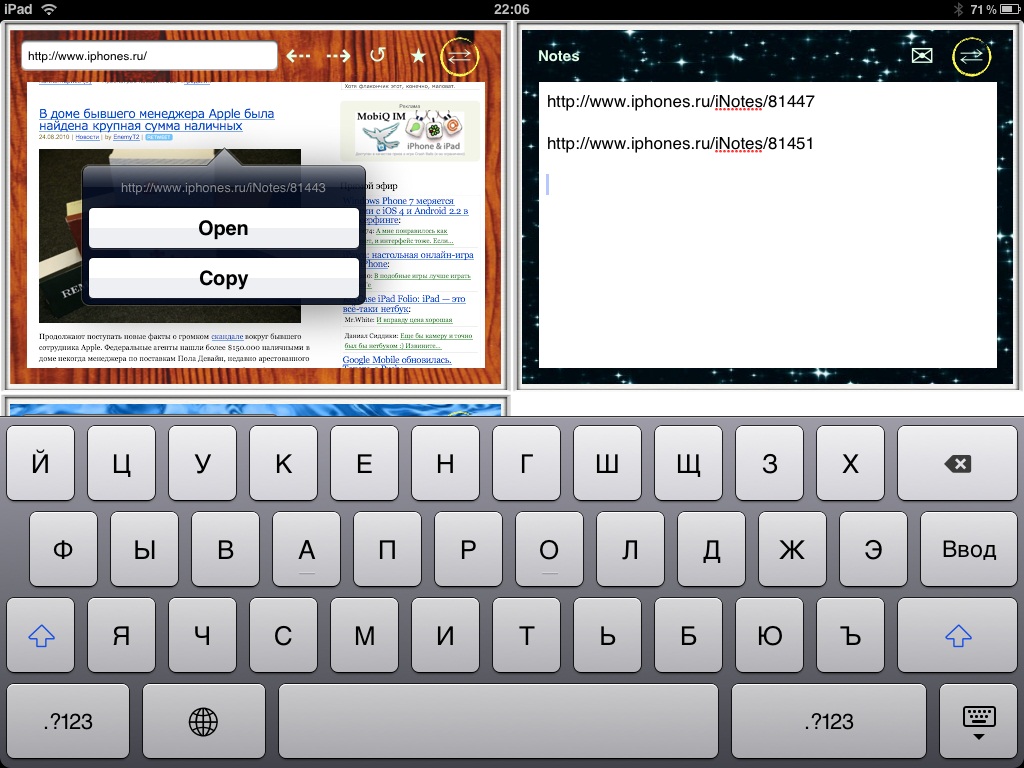Tap the Ц key

[x=121, y=463]
